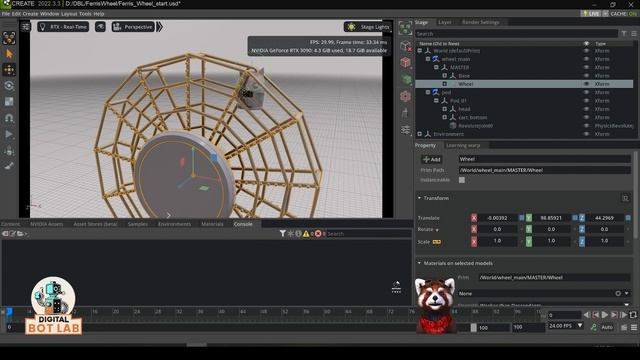Click the timeline Play button
This screenshot has height=360, width=640.
point(605,315)
